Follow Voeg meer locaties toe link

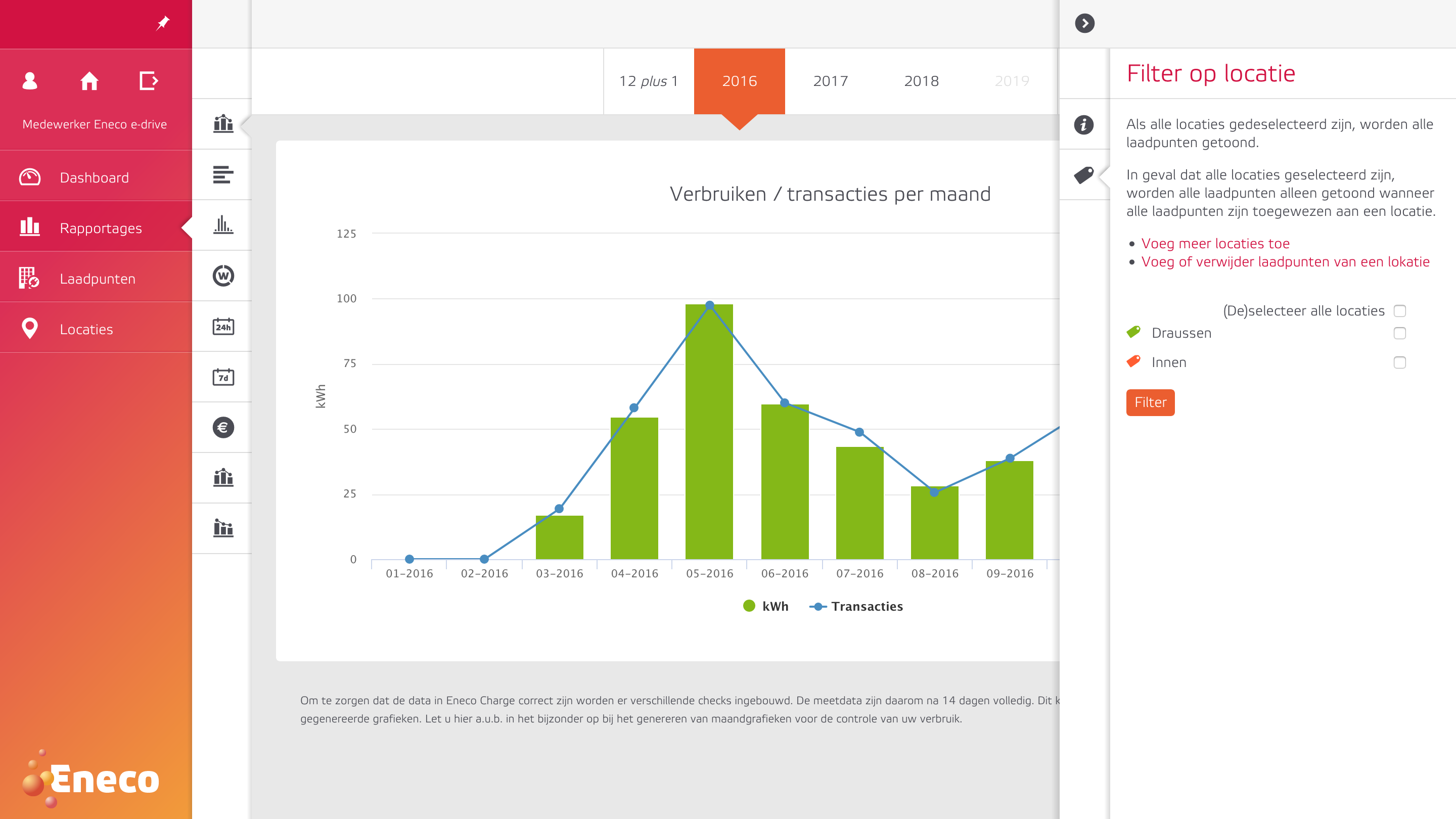pos(1215,244)
